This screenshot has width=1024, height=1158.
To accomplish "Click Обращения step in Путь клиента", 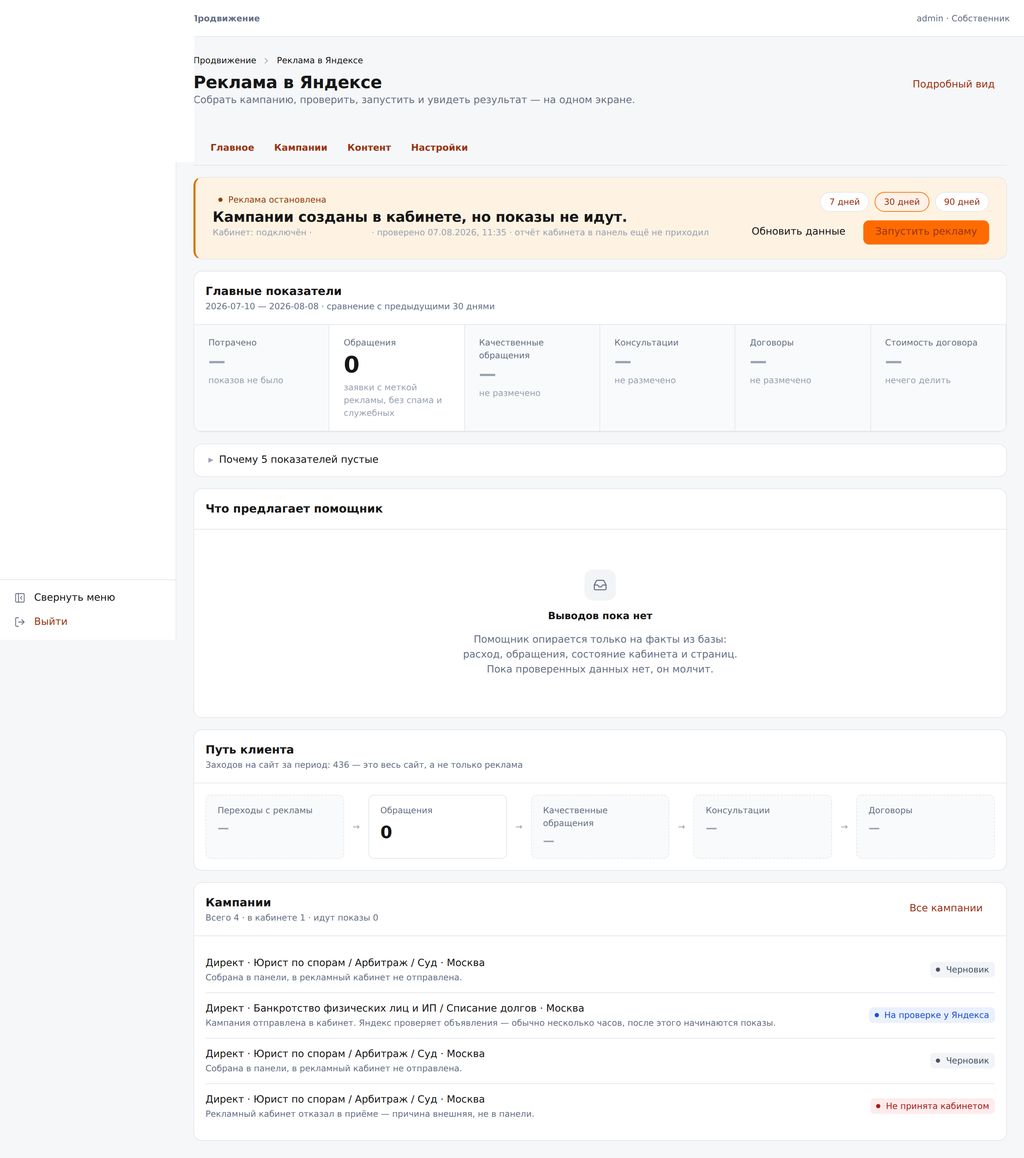I will point(437,826).
